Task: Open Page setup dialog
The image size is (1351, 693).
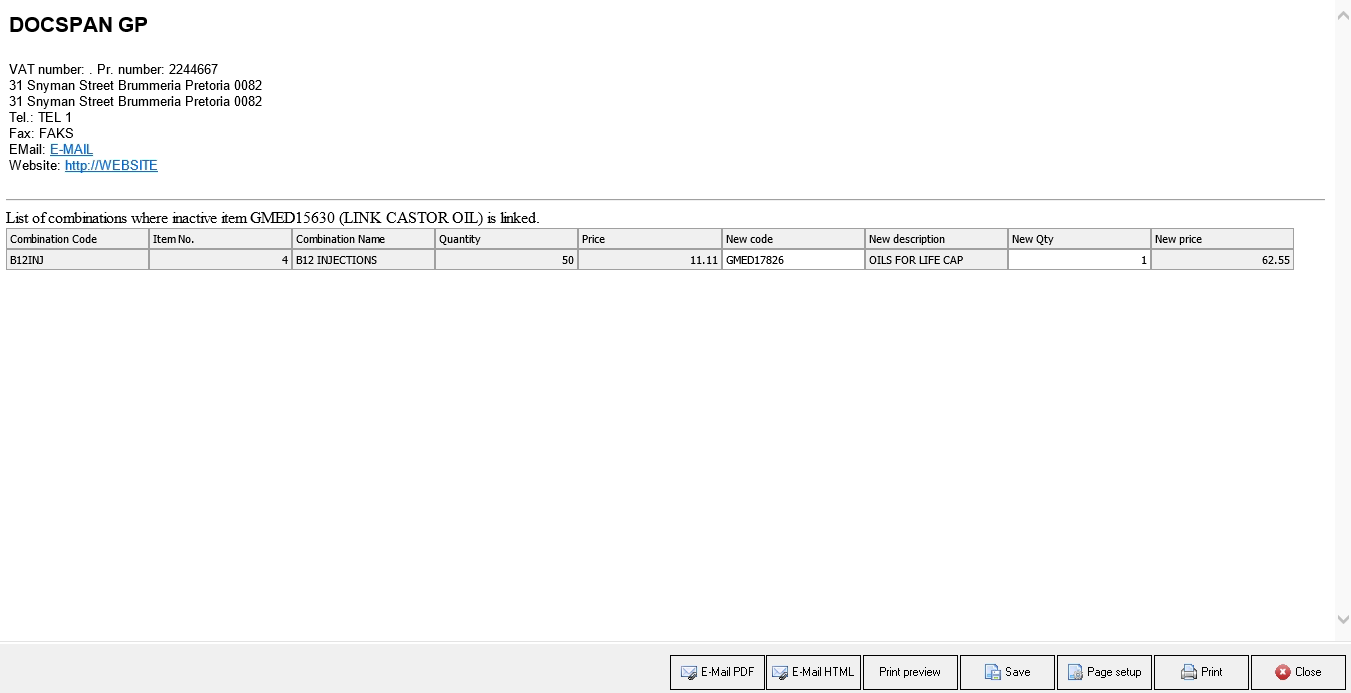Action: (x=1104, y=672)
